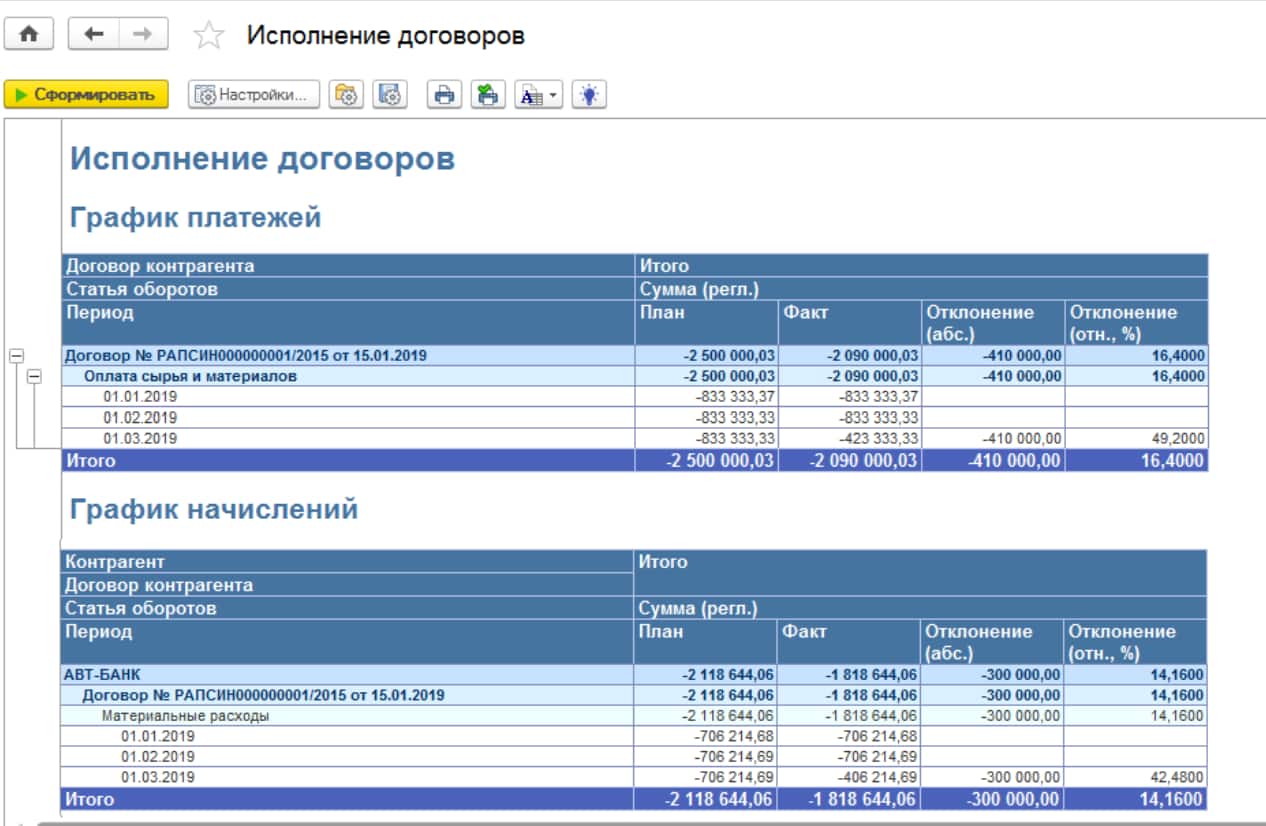Click the 42,4800 deviation percent cell
The width and height of the screenshot is (1266, 826).
click(1136, 776)
